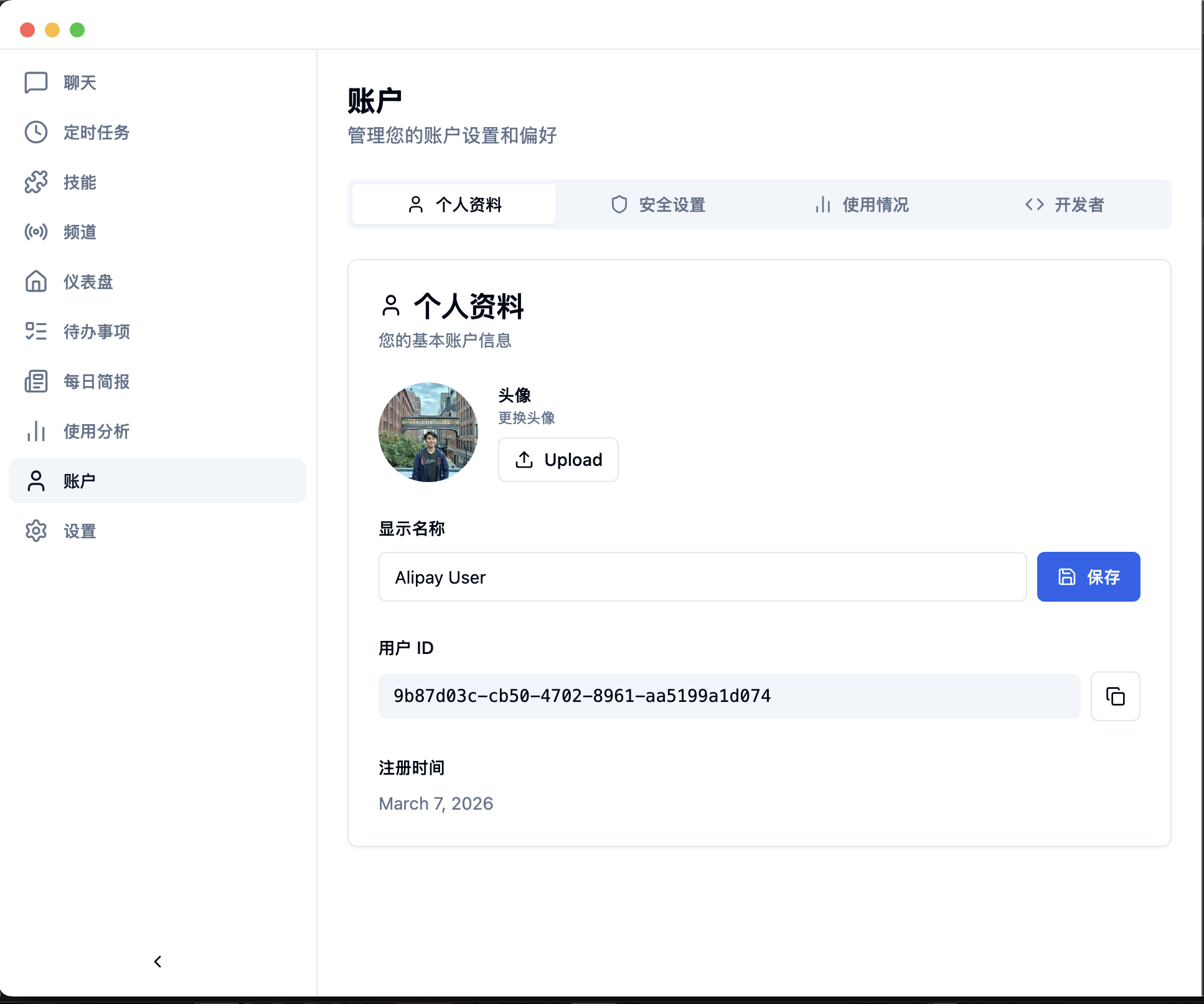This screenshot has width=1204, height=1004.
Task: Click the 更换头像 link
Action: click(526, 418)
